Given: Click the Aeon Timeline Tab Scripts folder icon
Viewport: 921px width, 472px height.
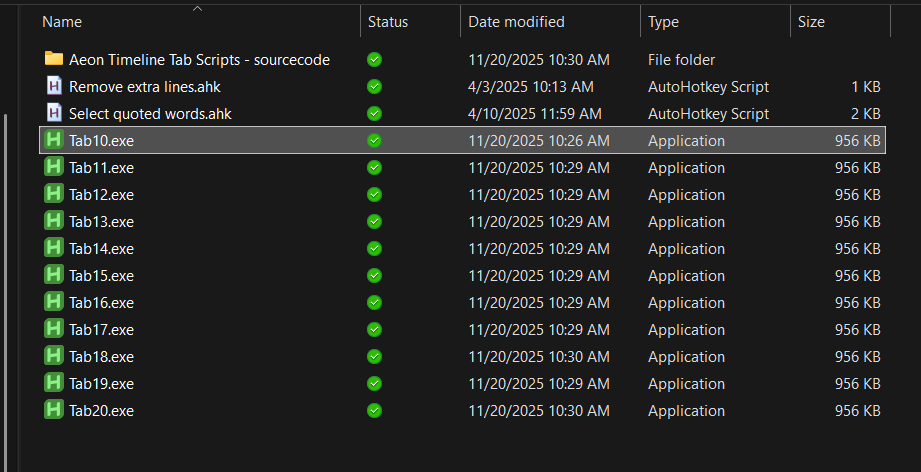Looking at the screenshot, I should (x=54, y=59).
